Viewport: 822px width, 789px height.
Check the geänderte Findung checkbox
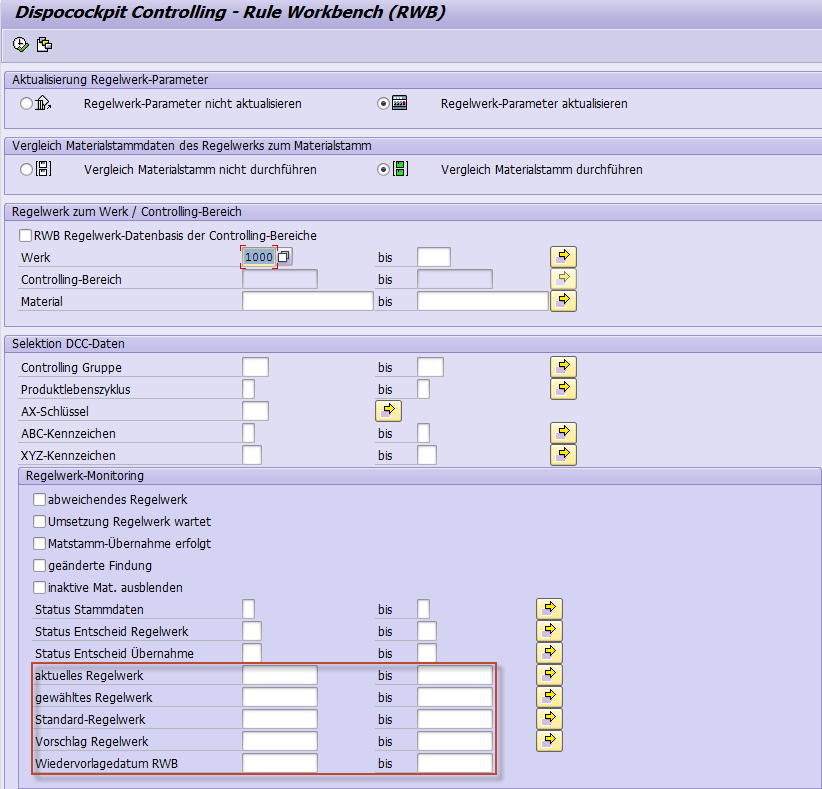click(x=40, y=565)
